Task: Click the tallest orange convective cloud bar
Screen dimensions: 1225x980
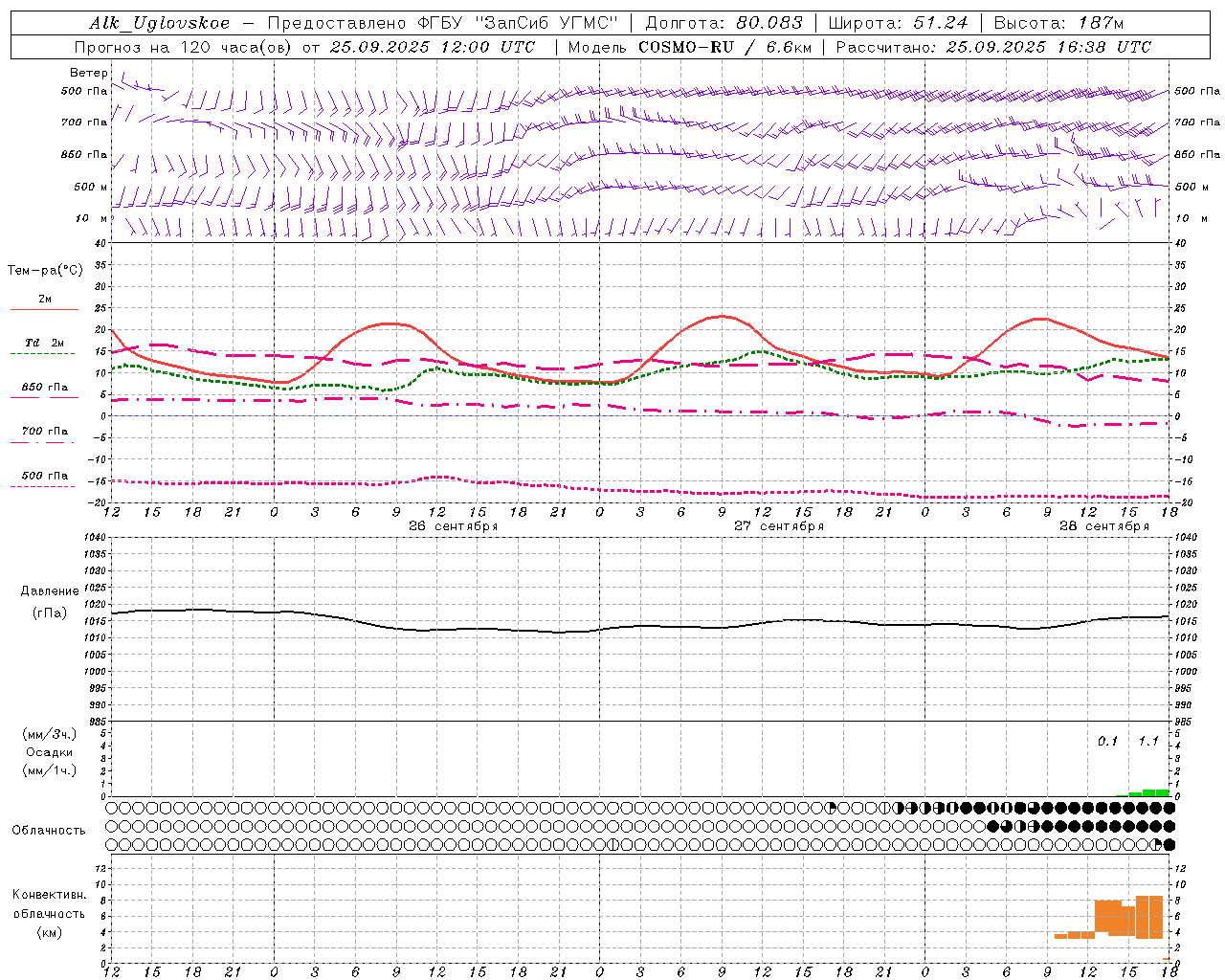Action: (x=1149, y=917)
